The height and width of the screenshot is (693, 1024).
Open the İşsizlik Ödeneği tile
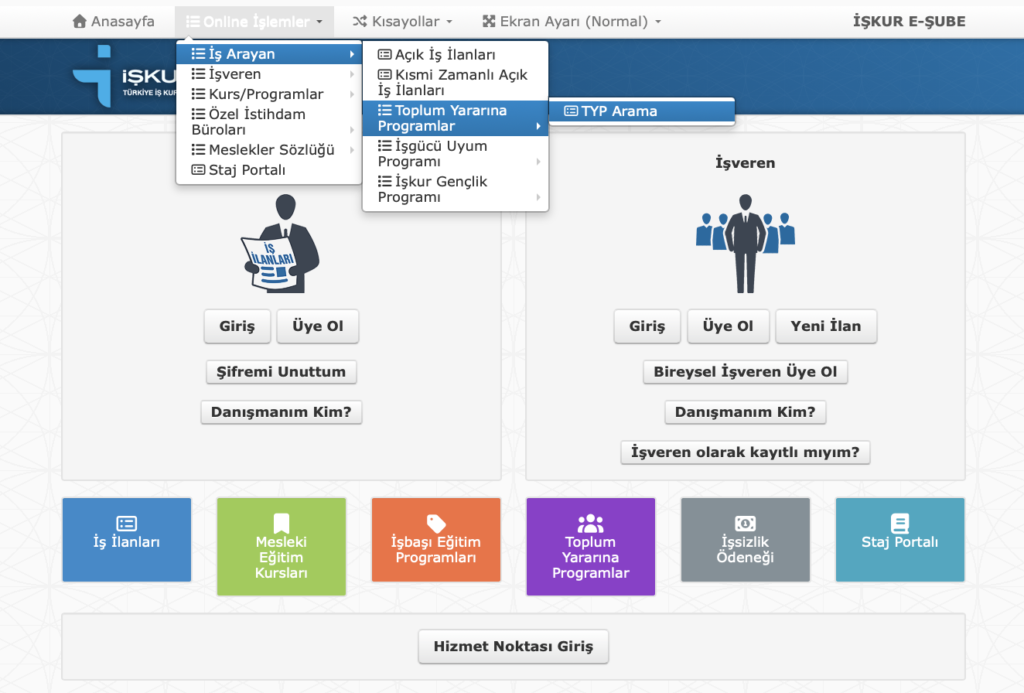point(745,540)
